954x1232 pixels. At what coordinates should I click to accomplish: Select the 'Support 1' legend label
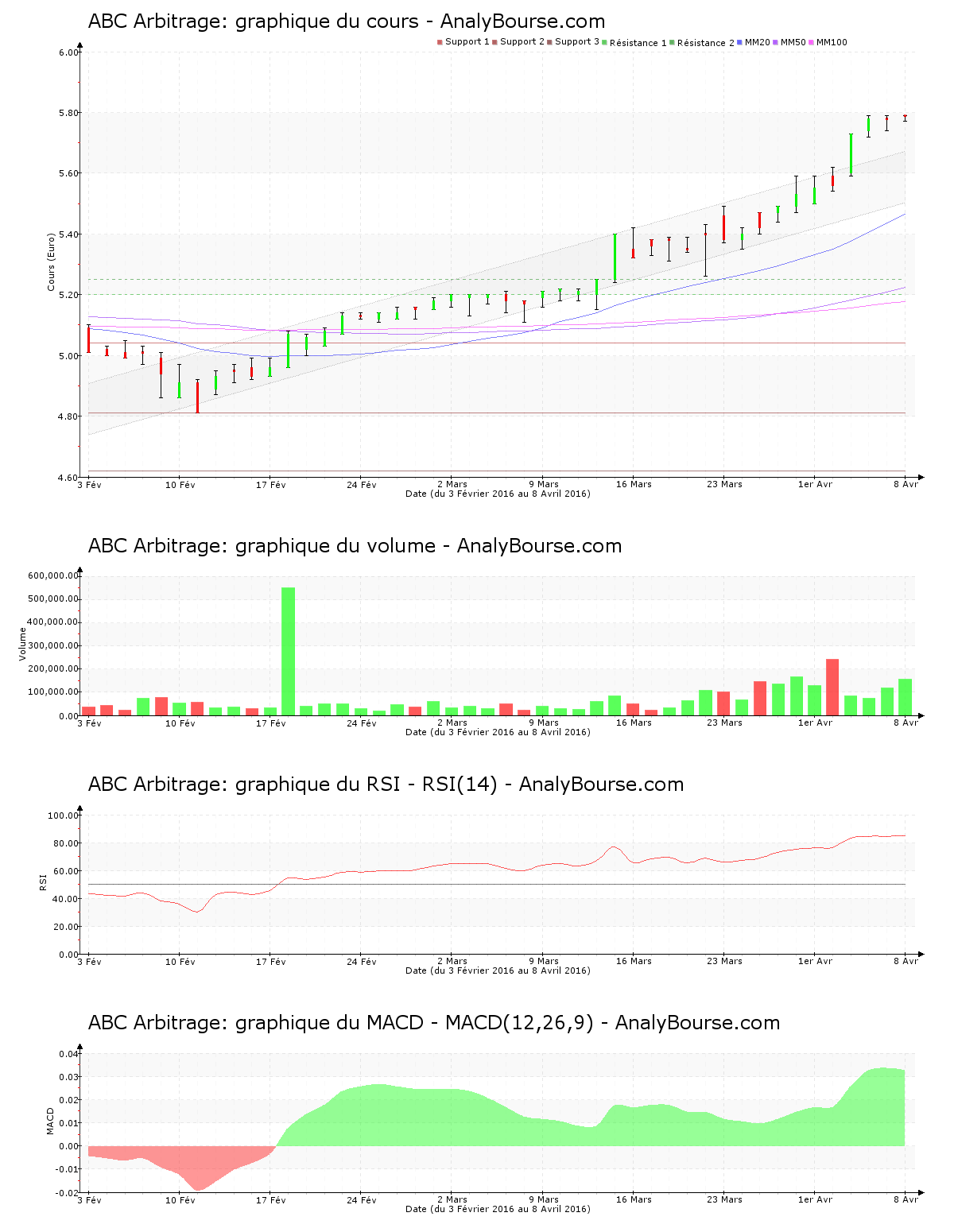(467, 42)
